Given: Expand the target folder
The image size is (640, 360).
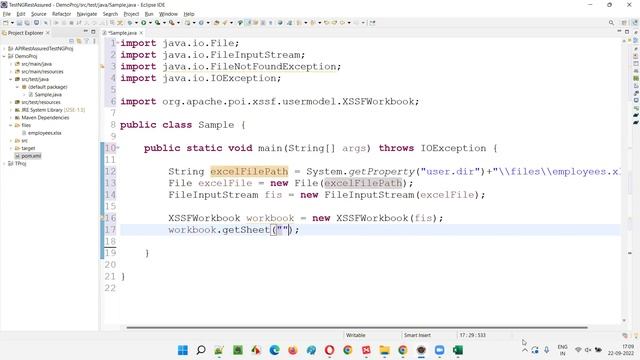Looking at the screenshot, I should (x=11, y=148).
